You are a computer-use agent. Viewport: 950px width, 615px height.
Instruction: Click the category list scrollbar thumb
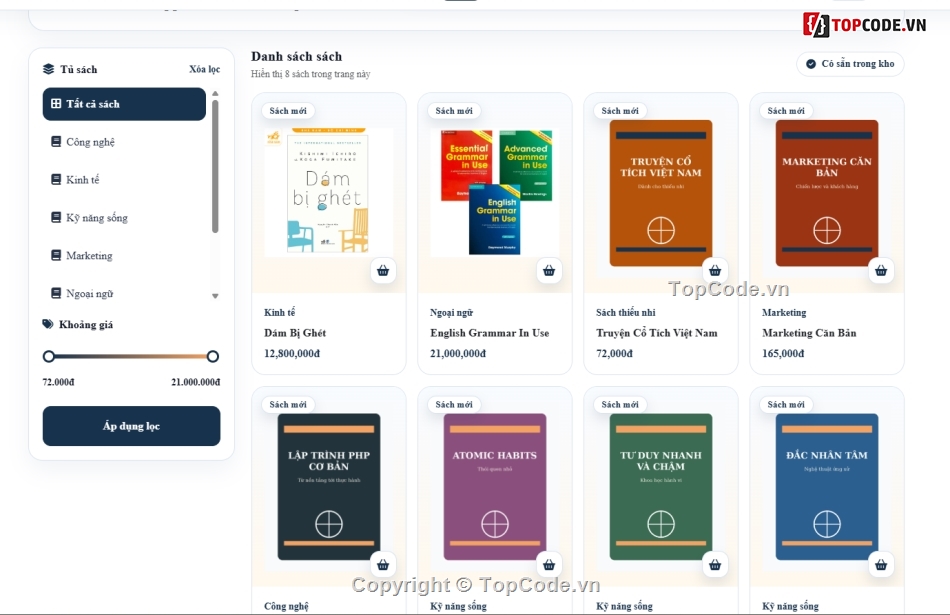coord(215,167)
